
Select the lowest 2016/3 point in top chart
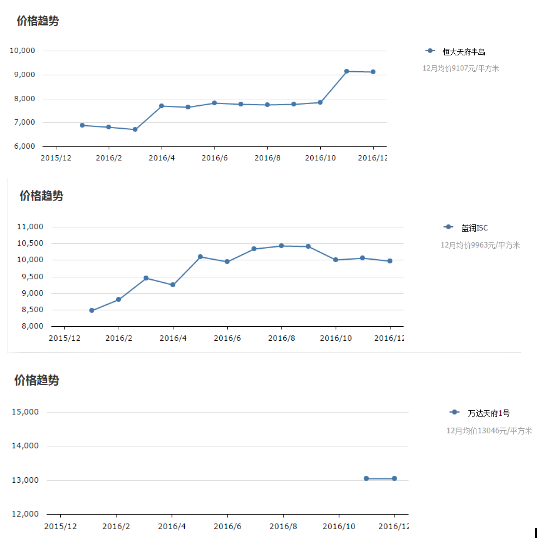tap(135, 130)
